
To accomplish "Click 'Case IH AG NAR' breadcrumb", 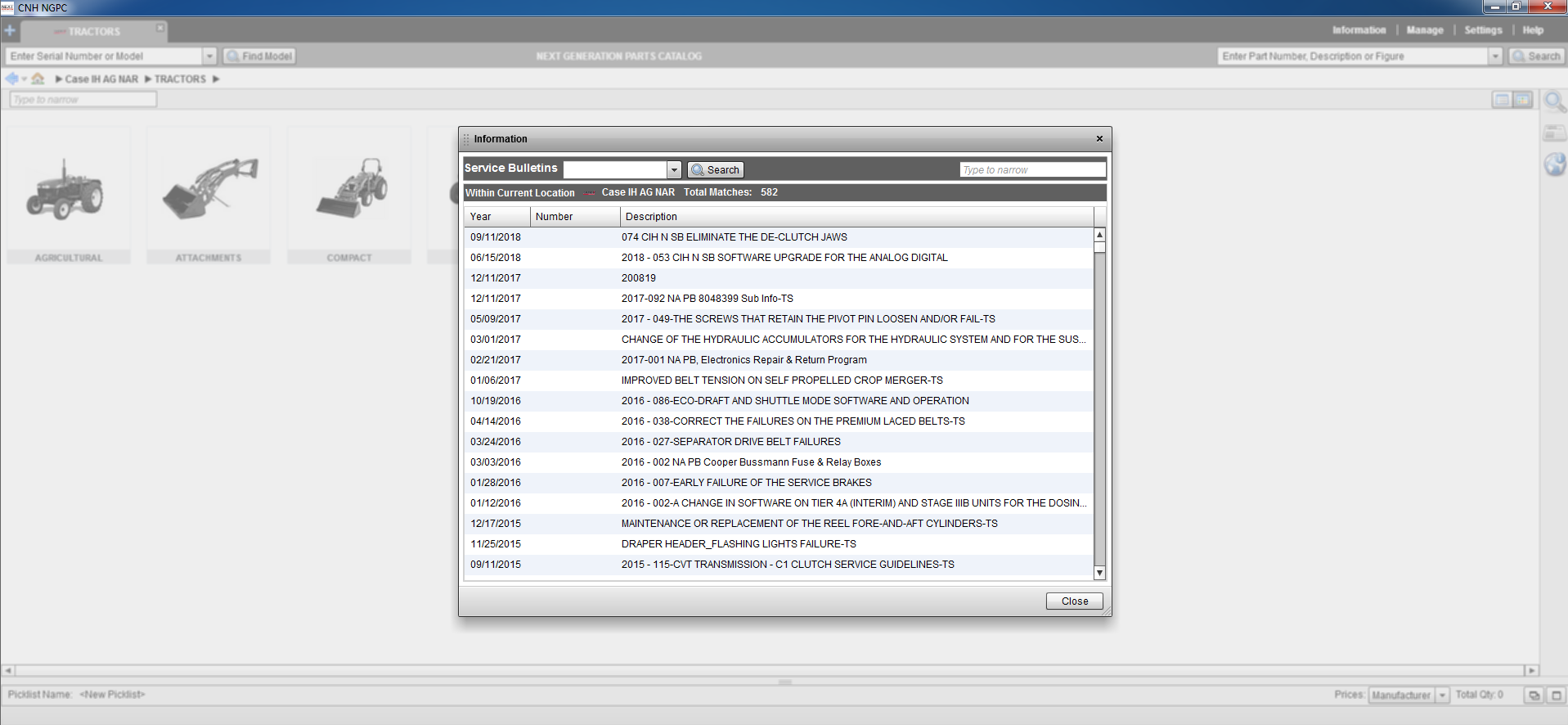I will click(101, 79).
